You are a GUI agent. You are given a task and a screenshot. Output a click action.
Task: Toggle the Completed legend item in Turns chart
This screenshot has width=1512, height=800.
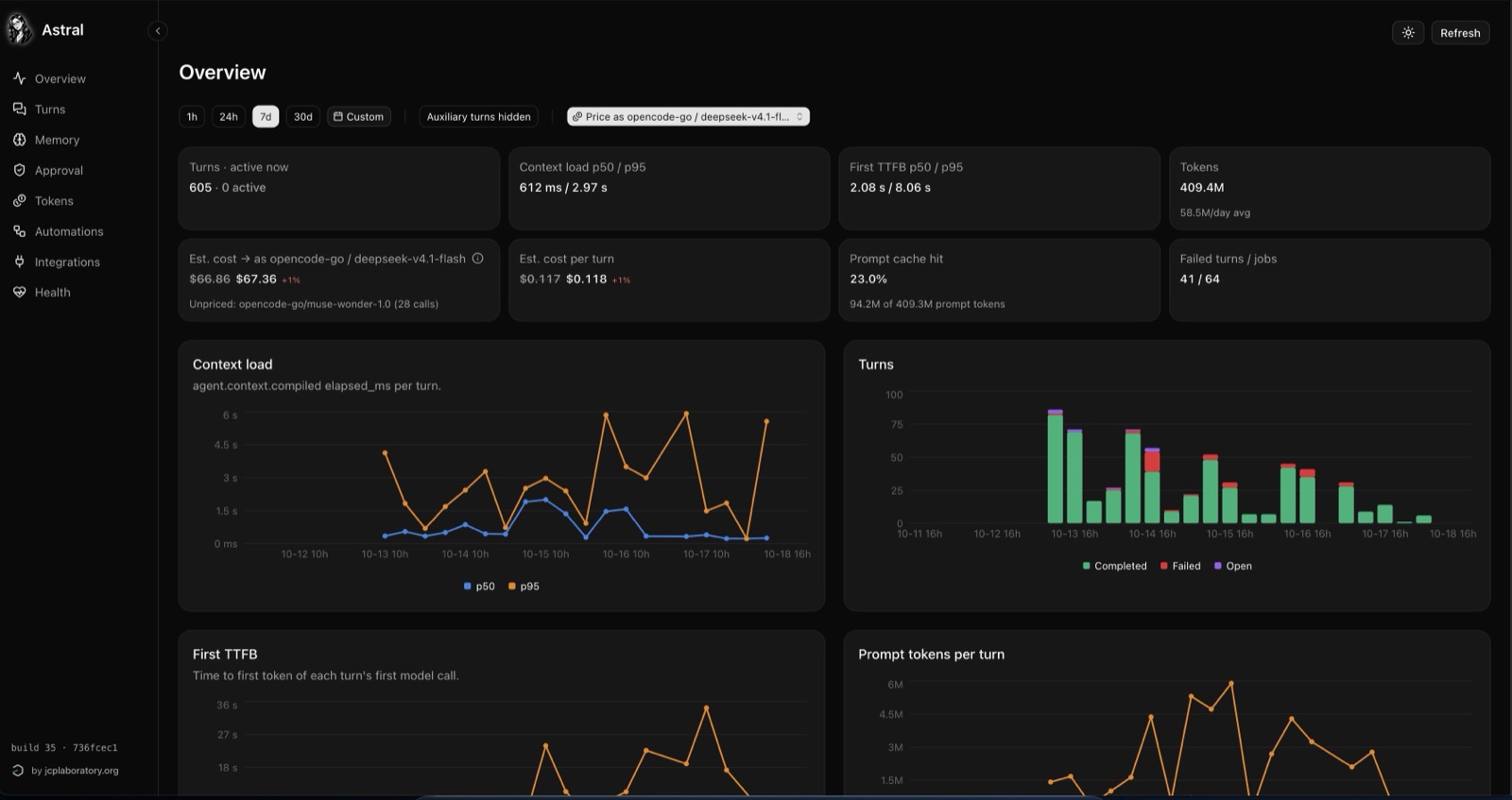click(1114, 566)
